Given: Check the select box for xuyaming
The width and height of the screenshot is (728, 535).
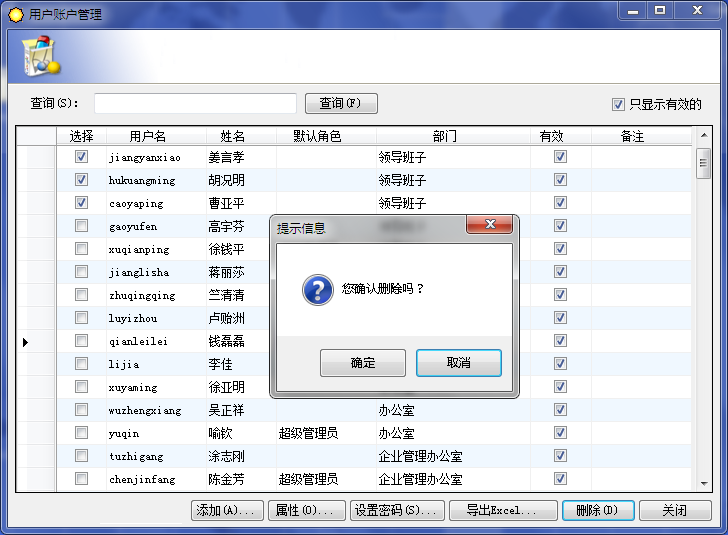Looking at the screenshot, I should 81,386.
